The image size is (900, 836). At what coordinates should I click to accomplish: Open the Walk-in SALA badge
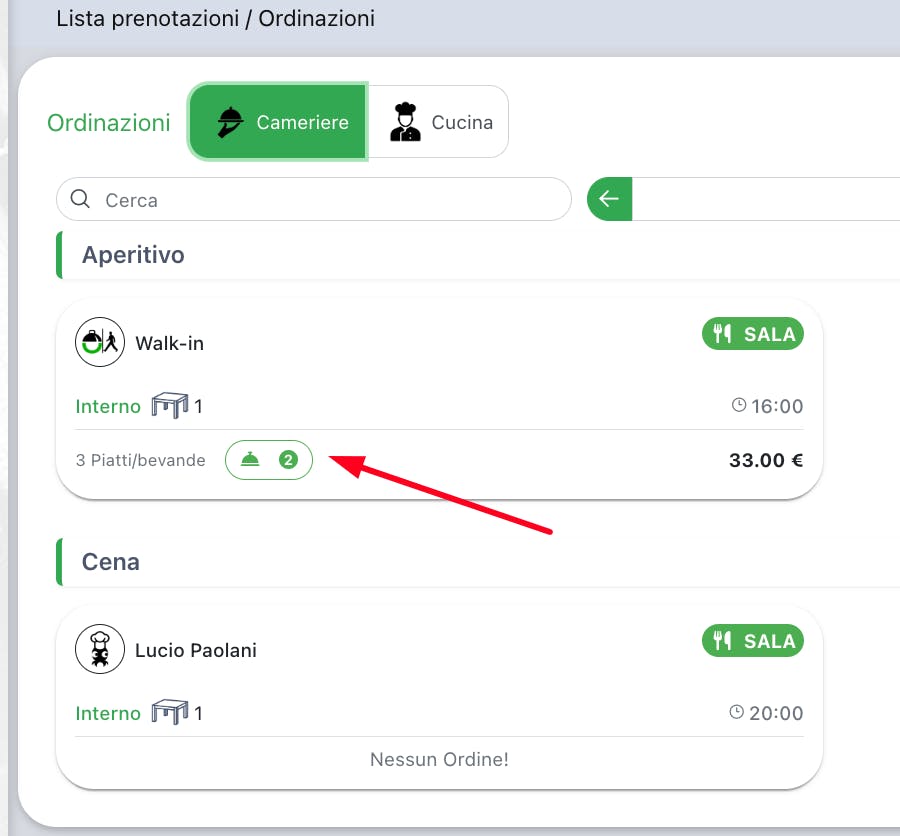(x=752, y=334)
